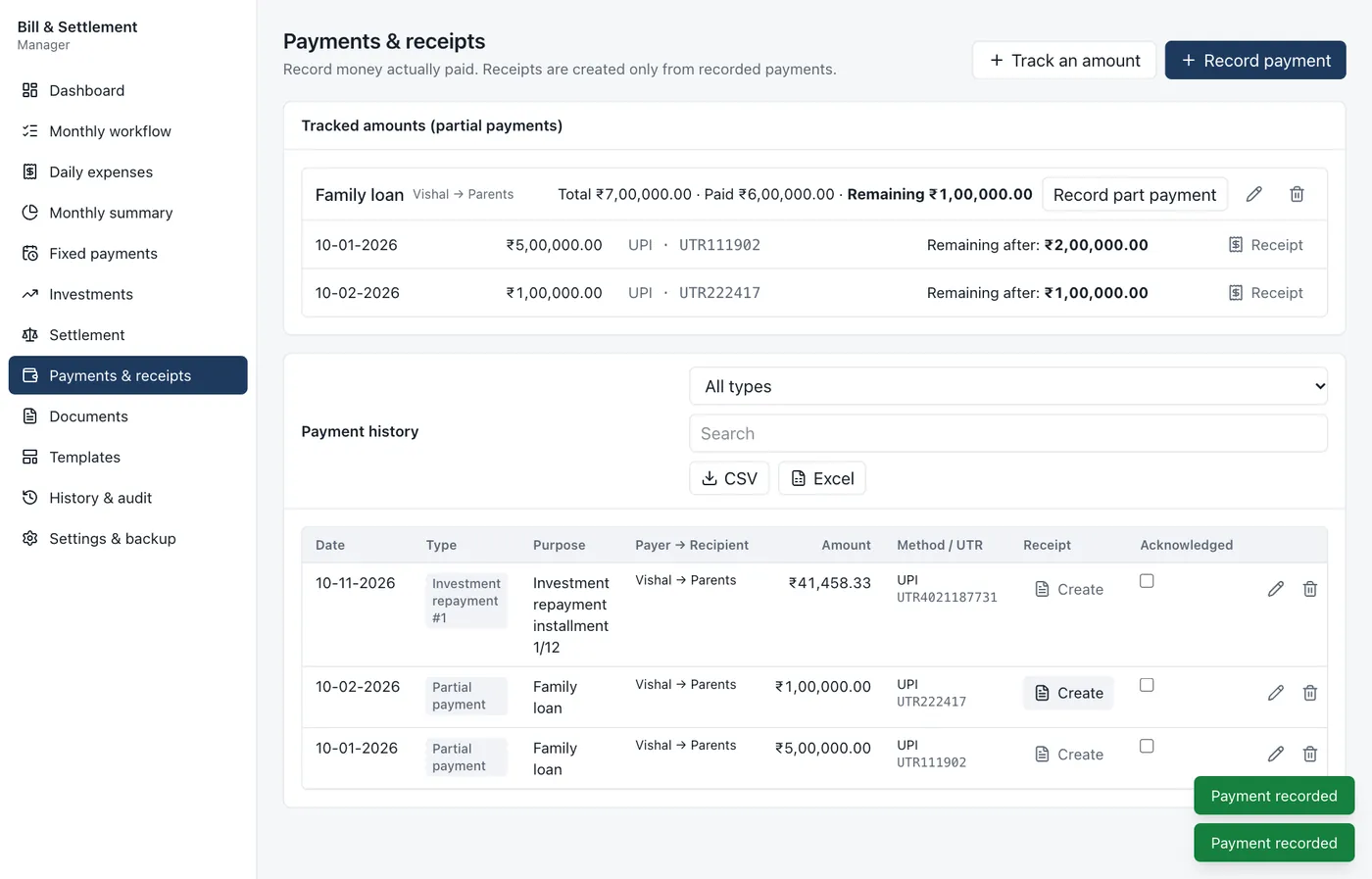The height and width of the screenshot is (879, 1372).
Task: Acknowledge the Investment repayment payment
Action: click(x=1147, y=581)
